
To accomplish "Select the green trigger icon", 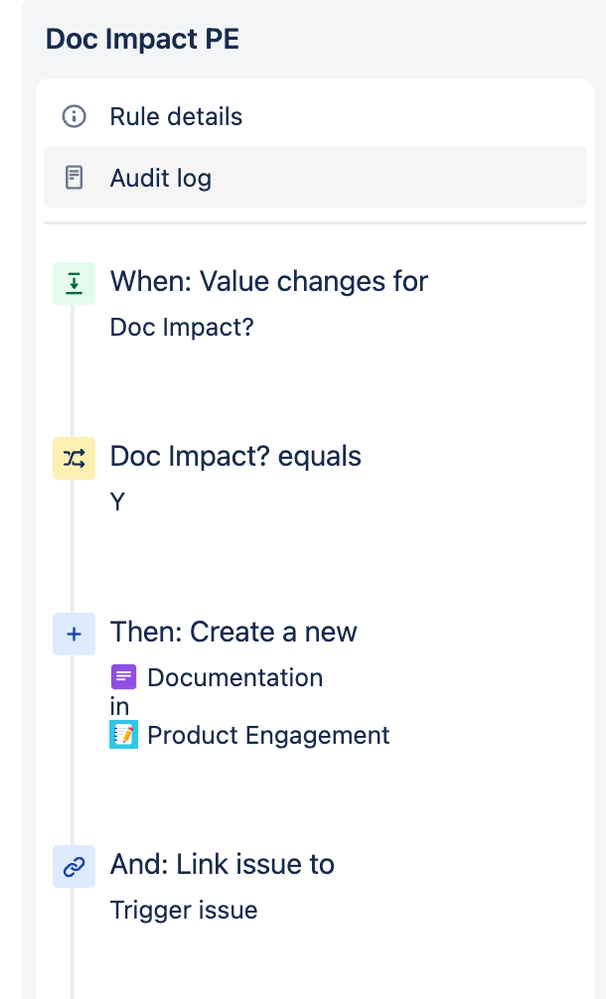I will (74, 284).
